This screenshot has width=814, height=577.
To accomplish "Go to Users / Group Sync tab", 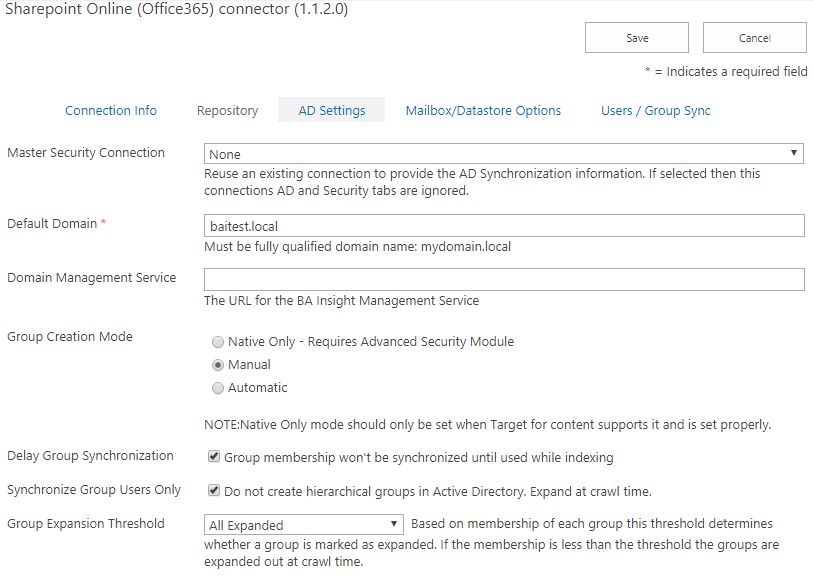I will pos(655,111).
